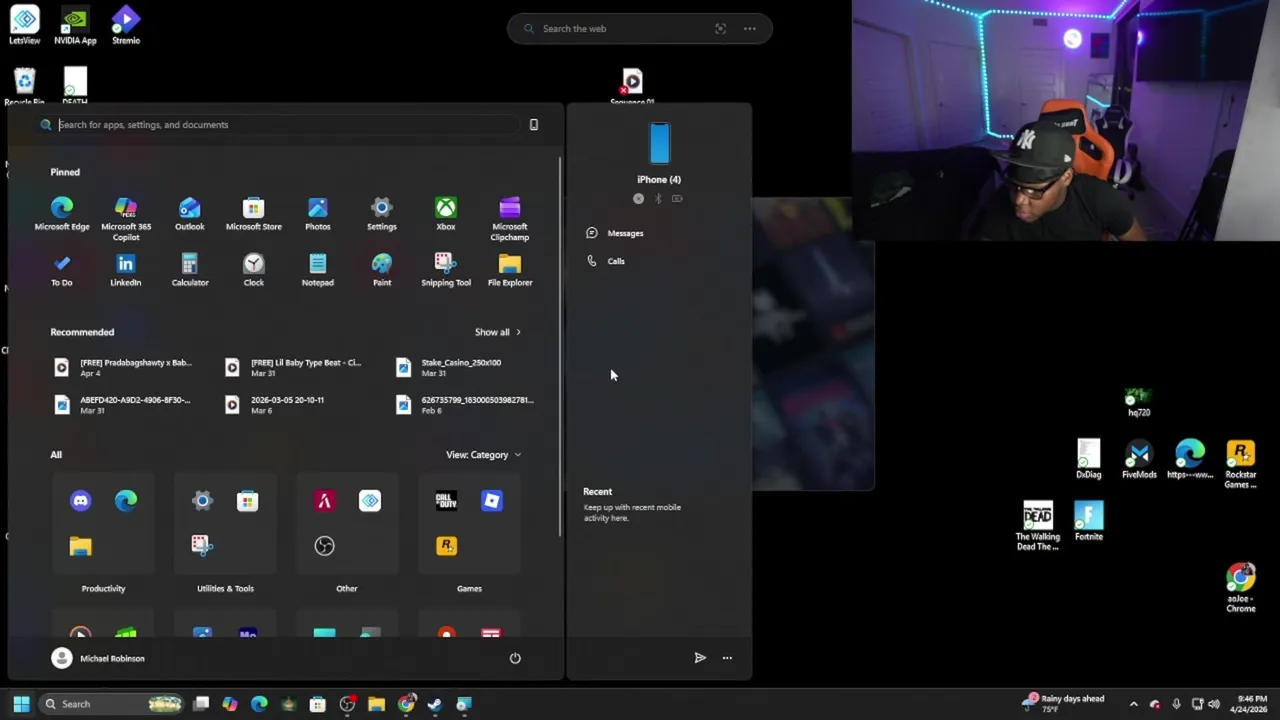The image size is (1280, 720).
Task: Open Settings from pinned apps
Action: [x=382, y=214]
